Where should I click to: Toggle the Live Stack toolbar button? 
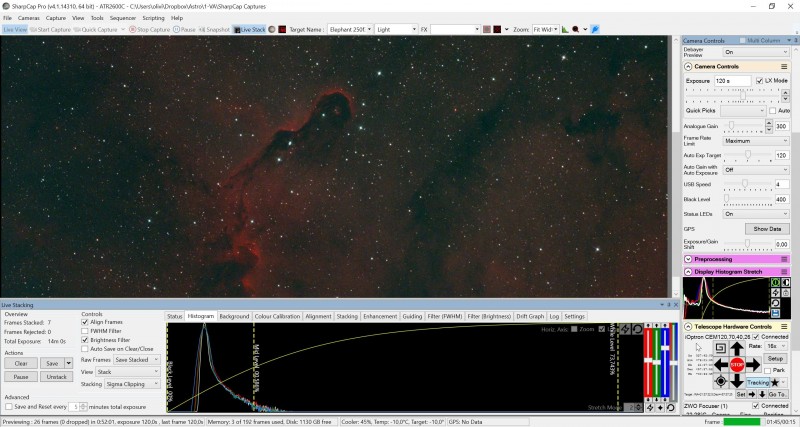click(249, 30)
